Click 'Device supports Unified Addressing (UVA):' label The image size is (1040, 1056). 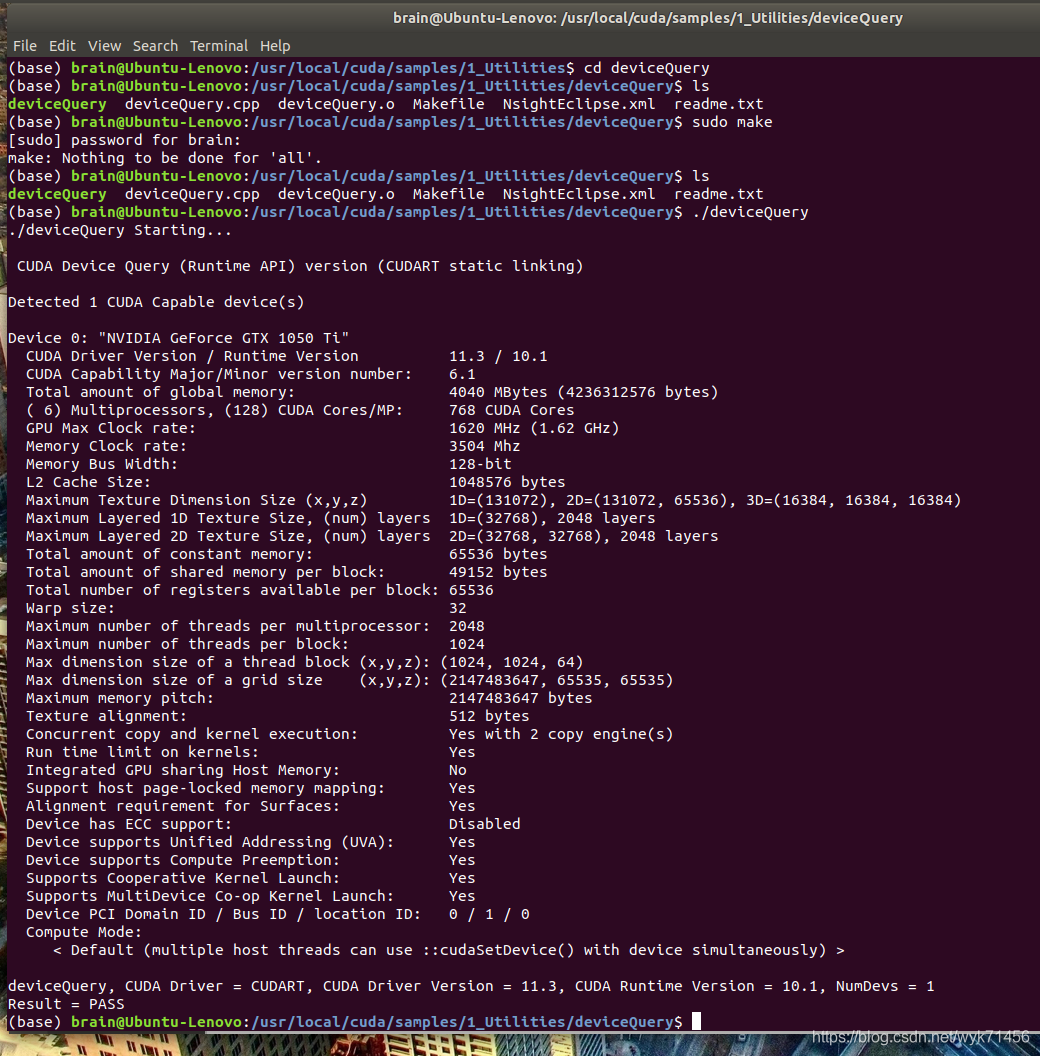209,842
